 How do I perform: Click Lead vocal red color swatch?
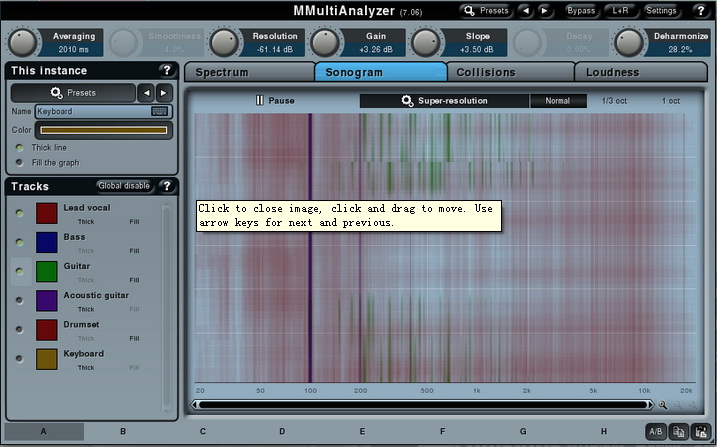(x=47, y=213)
